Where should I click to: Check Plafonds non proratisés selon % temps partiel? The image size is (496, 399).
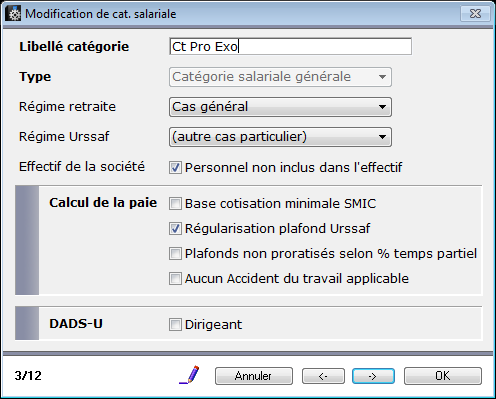[x=175, y=253]
